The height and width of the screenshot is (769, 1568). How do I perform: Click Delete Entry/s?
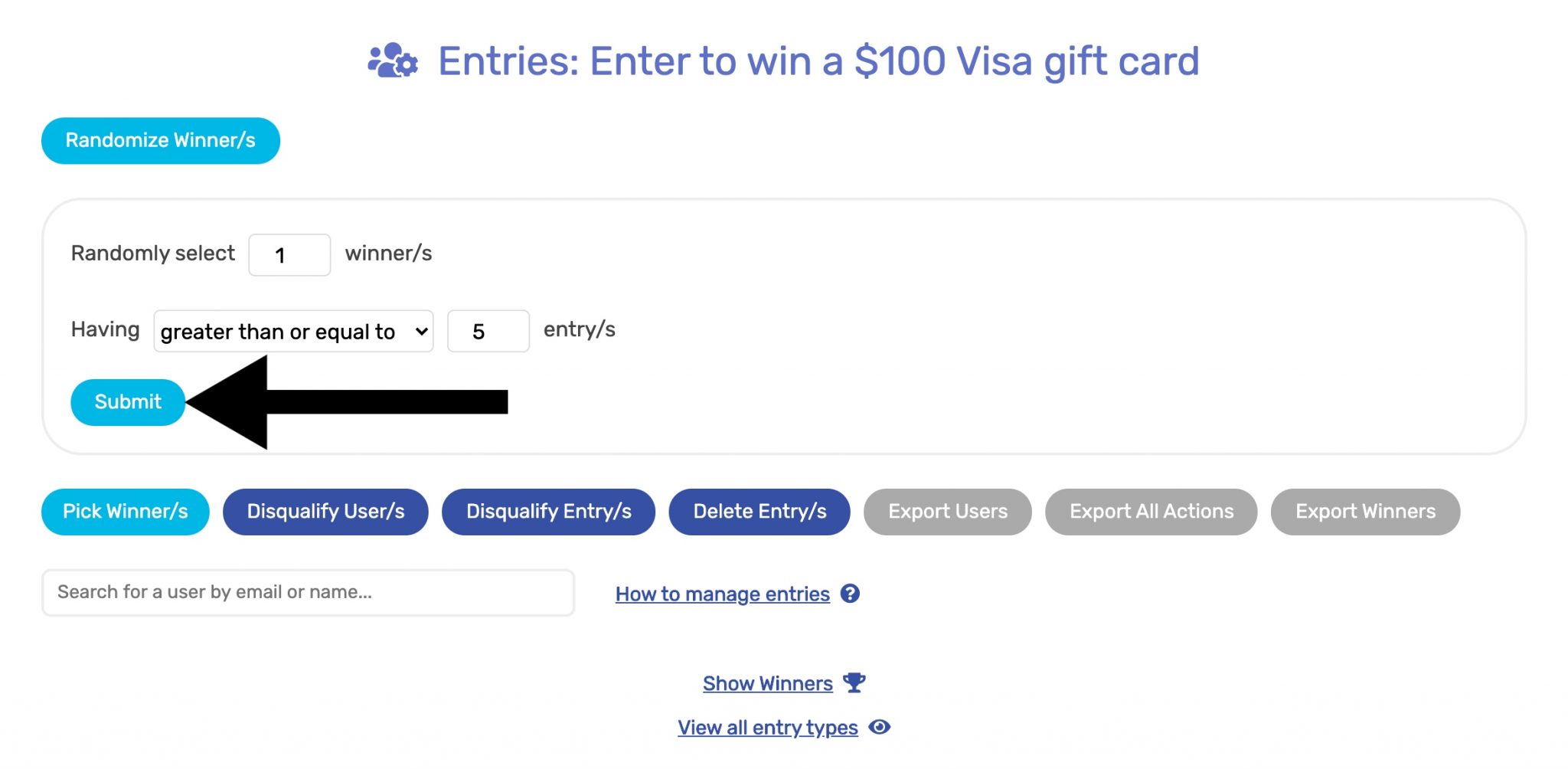759,512
